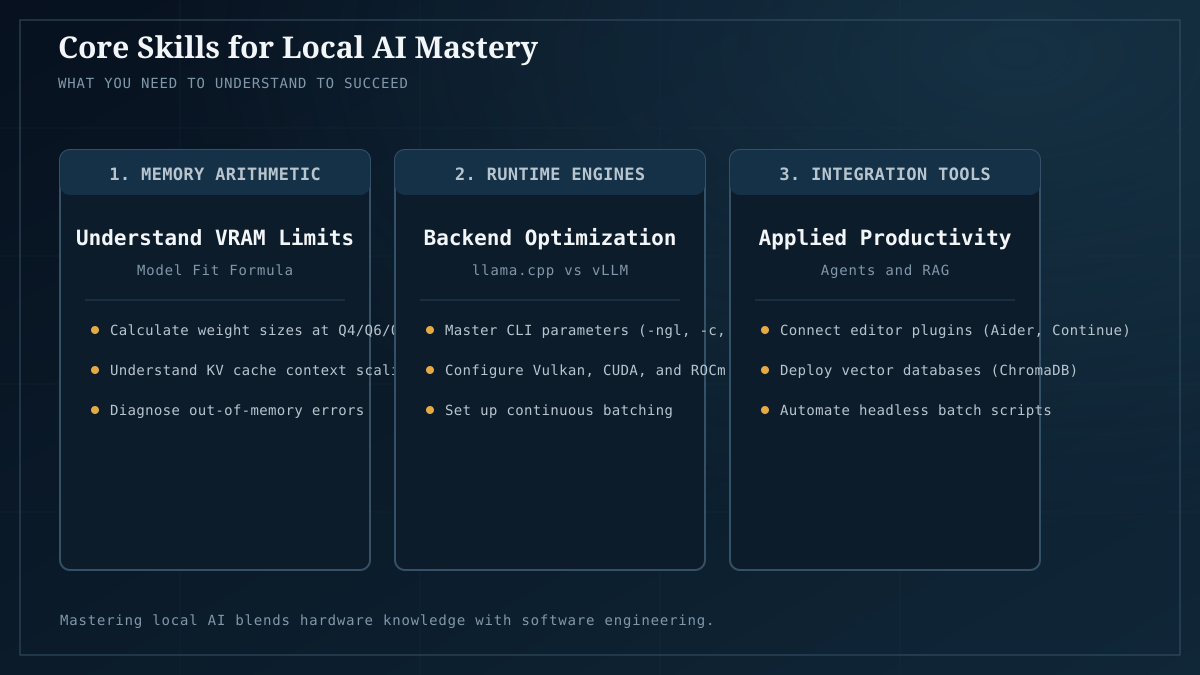This screenshot has width=1200, height=675.
Task: Click 'Deploy vector databases (ChromaDB)' bullet
Action: click(x=929, y=370)
